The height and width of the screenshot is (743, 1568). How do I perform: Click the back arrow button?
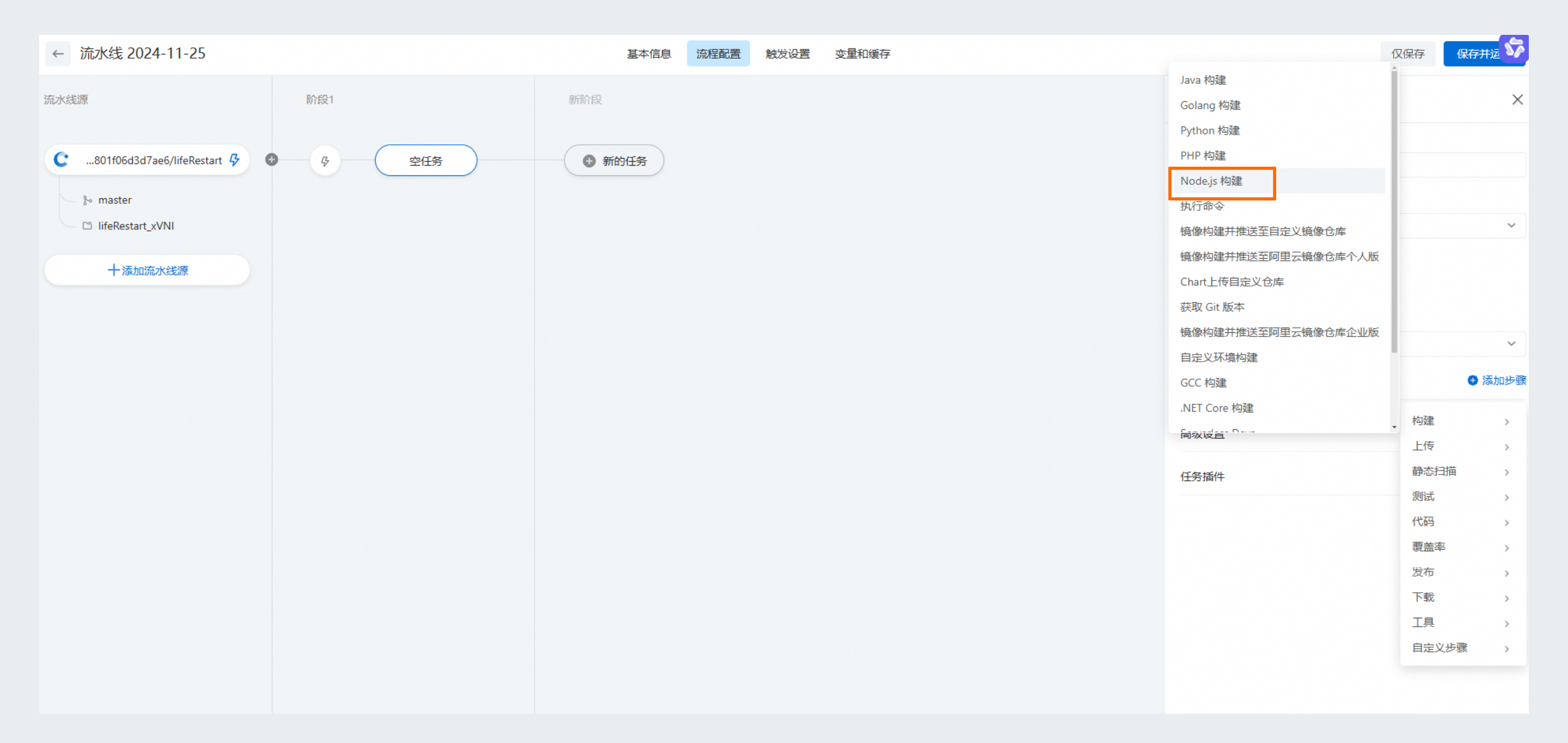pyautogui.click(x=58, y=53)
